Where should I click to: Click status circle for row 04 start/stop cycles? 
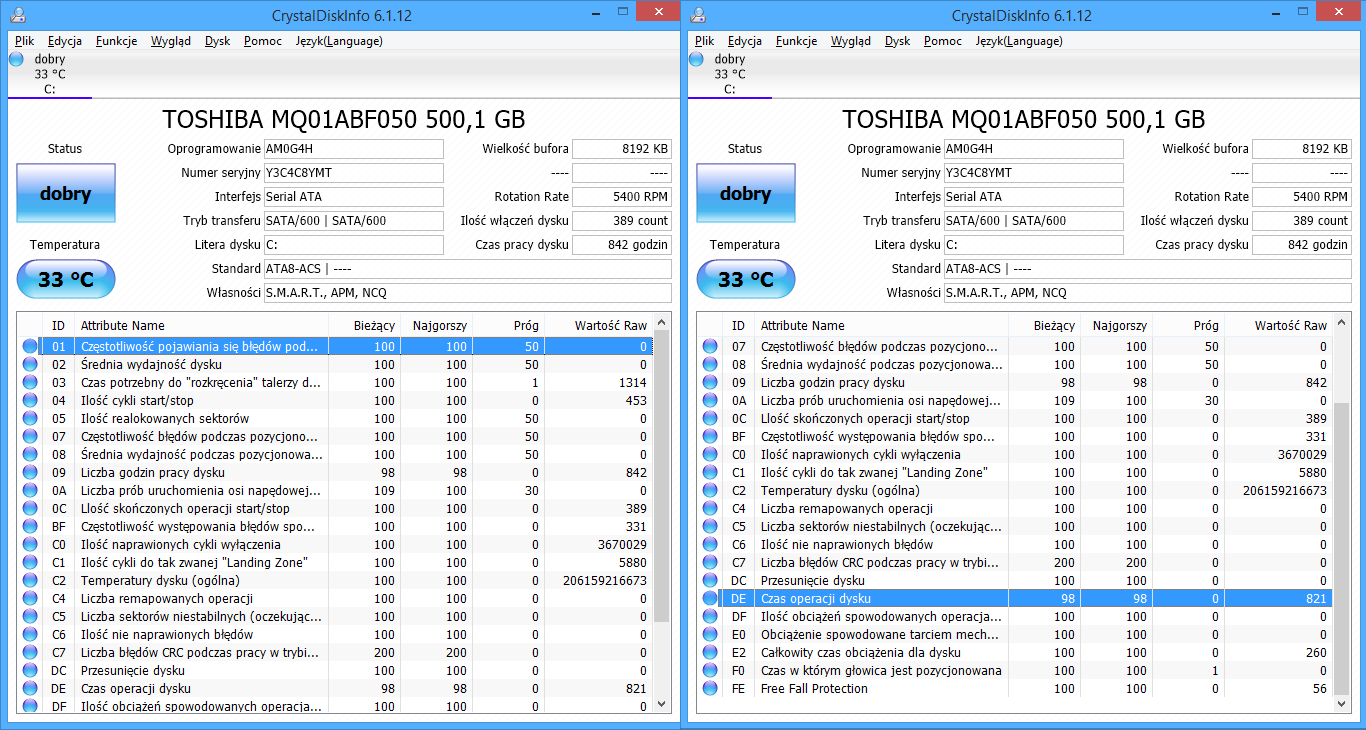tap(31, 401)
